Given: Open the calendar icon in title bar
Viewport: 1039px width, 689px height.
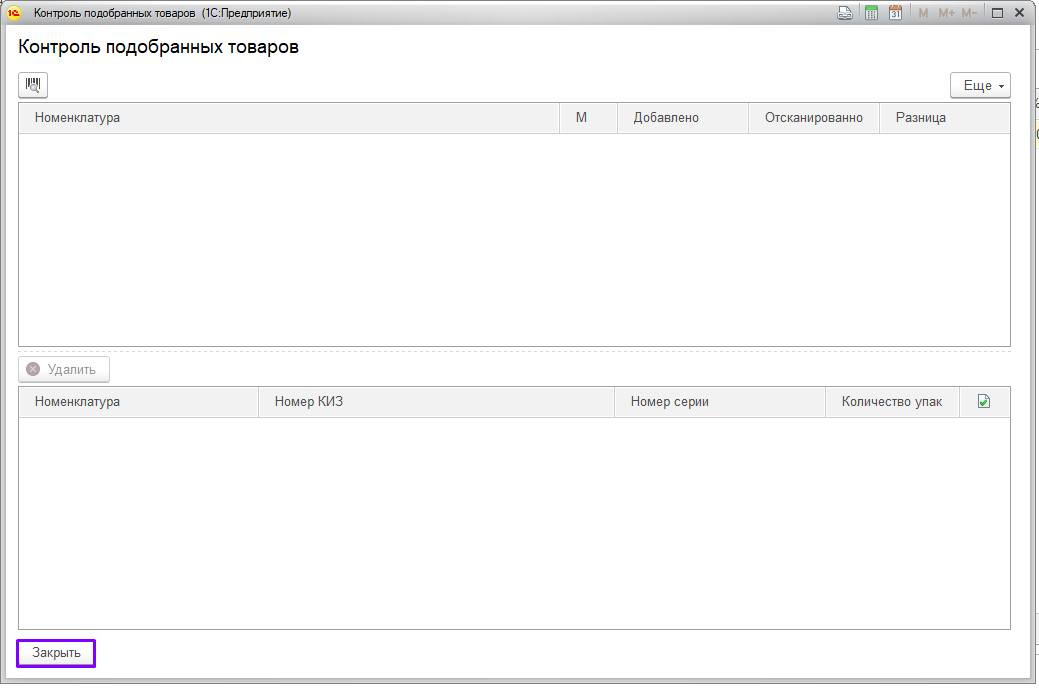Looking at the screenshot, I should click(x=896, y=13).
